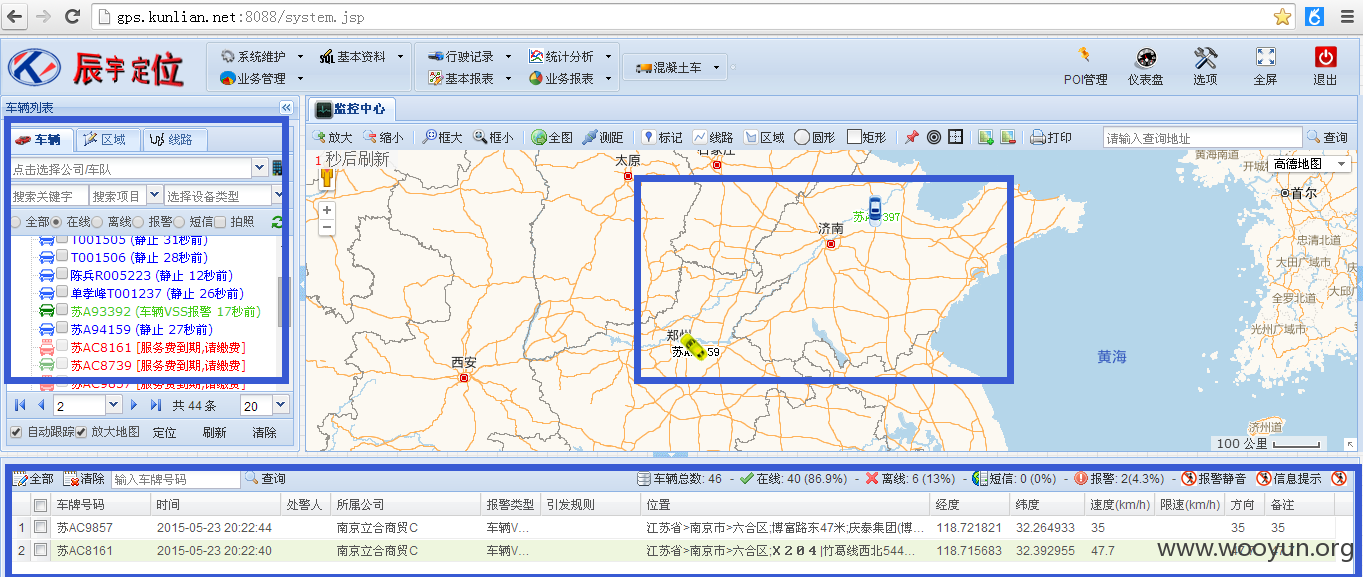1363x577 pixels.
Task: Click 查询 next to address search
Action: tap(1327, 137)
